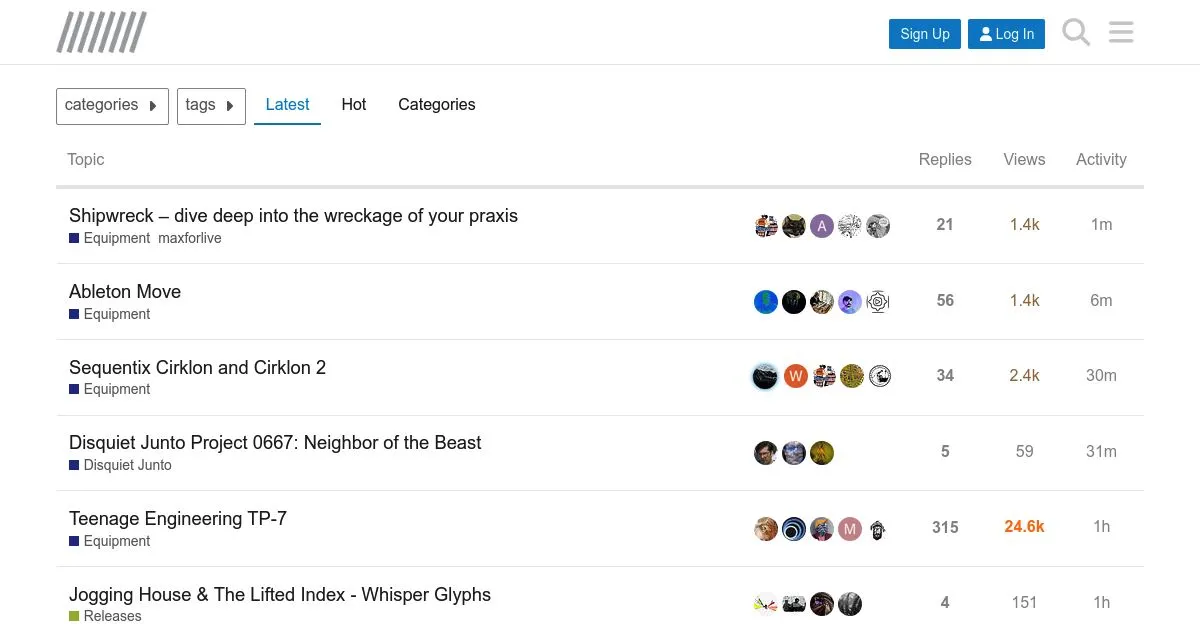Click the 30m activity time for Sequentix

[x=1101, y=376]
